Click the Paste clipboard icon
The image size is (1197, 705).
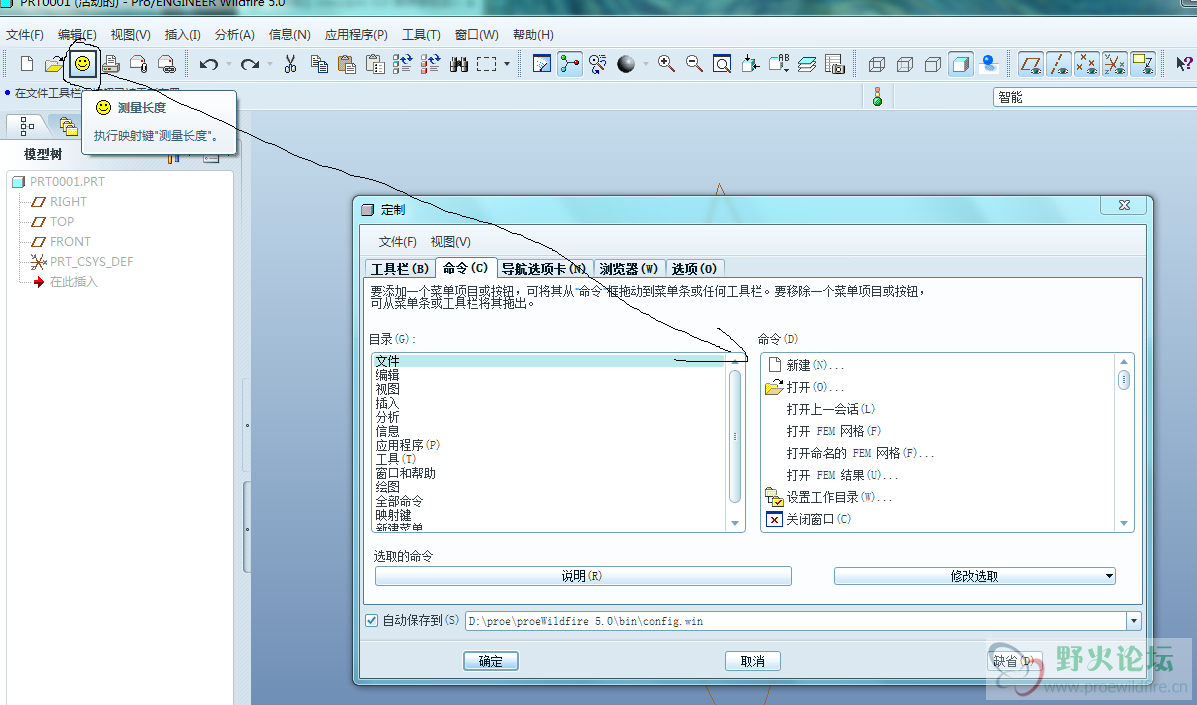coord(347,64)
